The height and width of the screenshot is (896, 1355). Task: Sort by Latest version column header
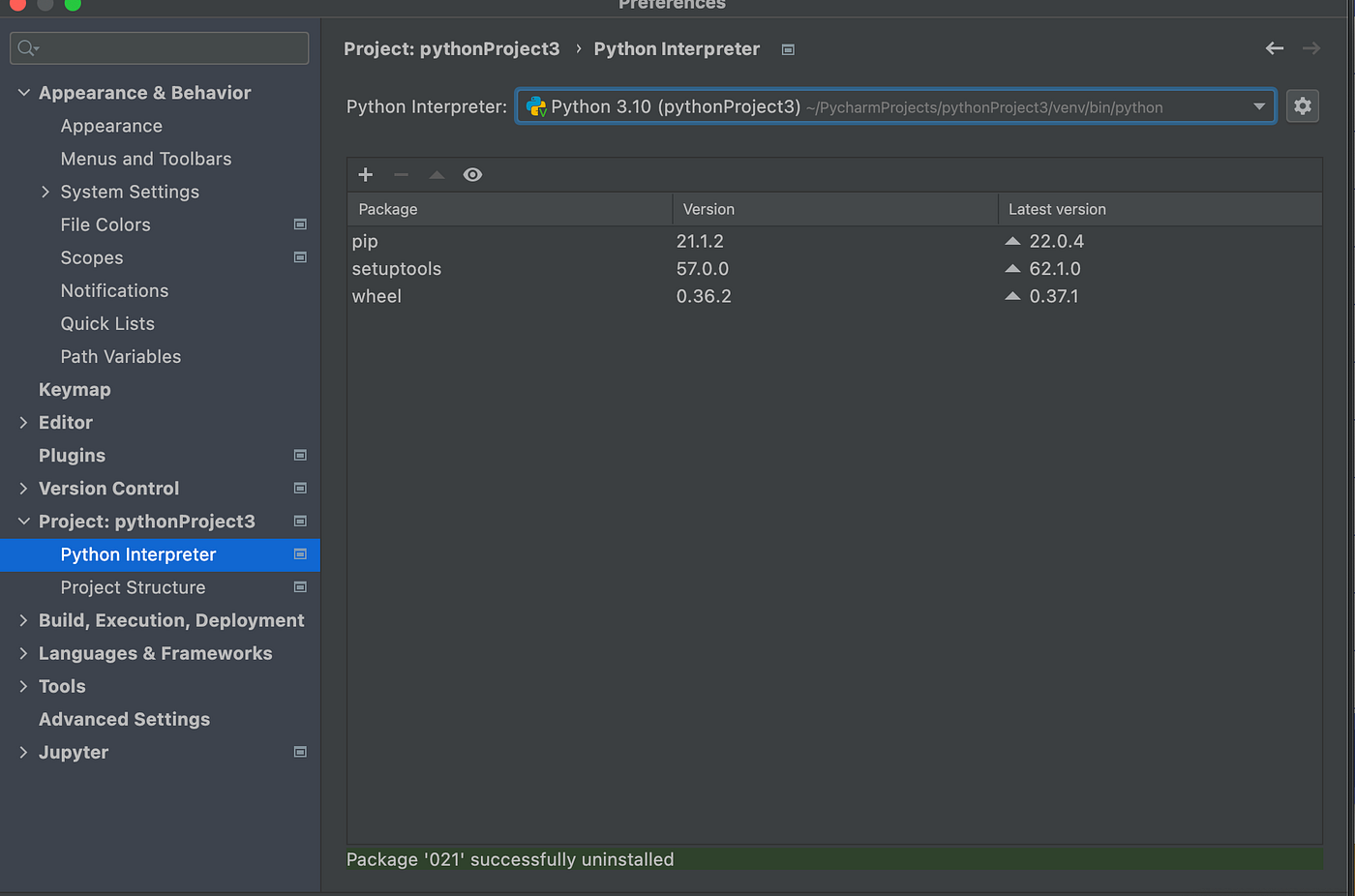click(1160, 209)
